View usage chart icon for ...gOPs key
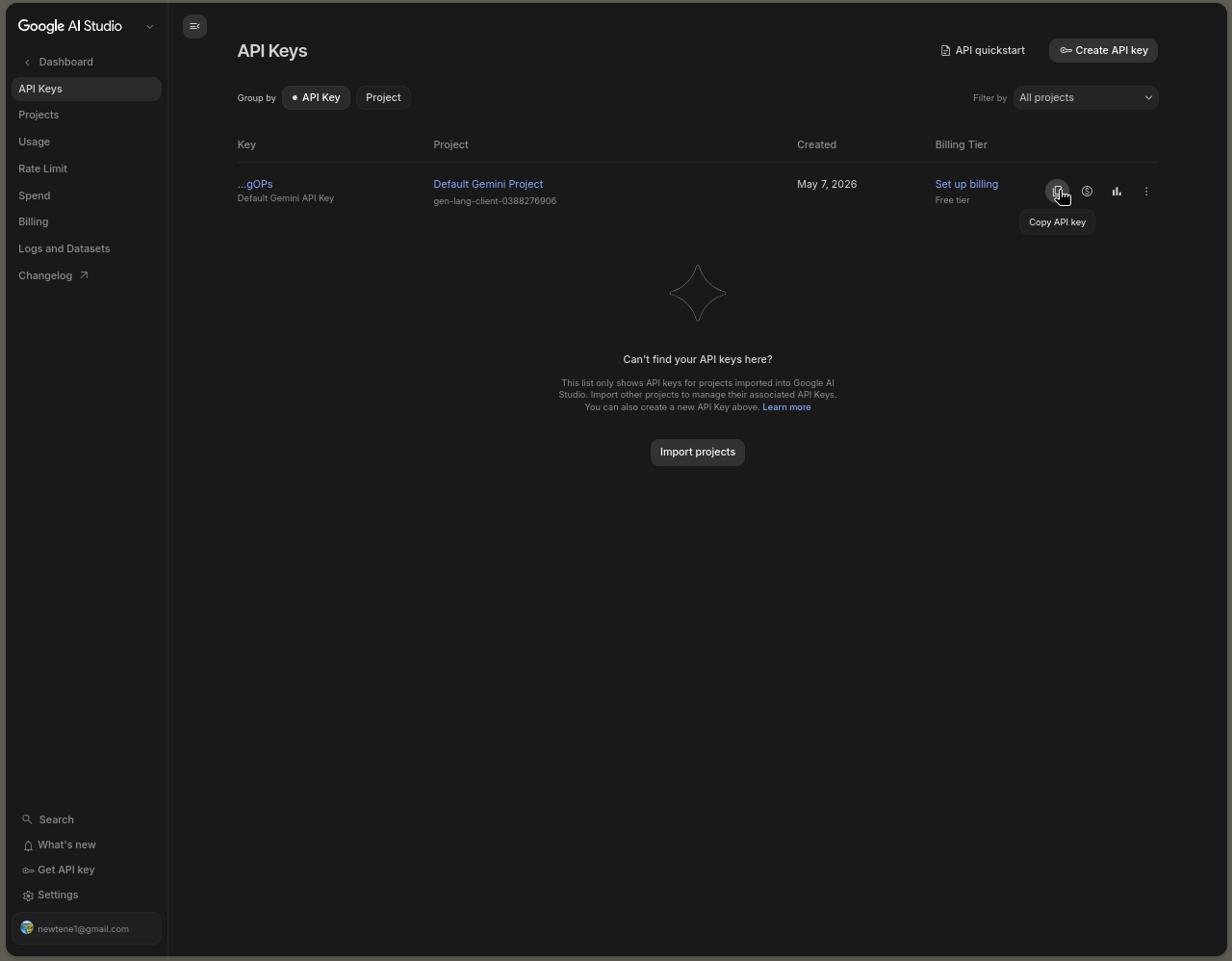 (1116, 192)
